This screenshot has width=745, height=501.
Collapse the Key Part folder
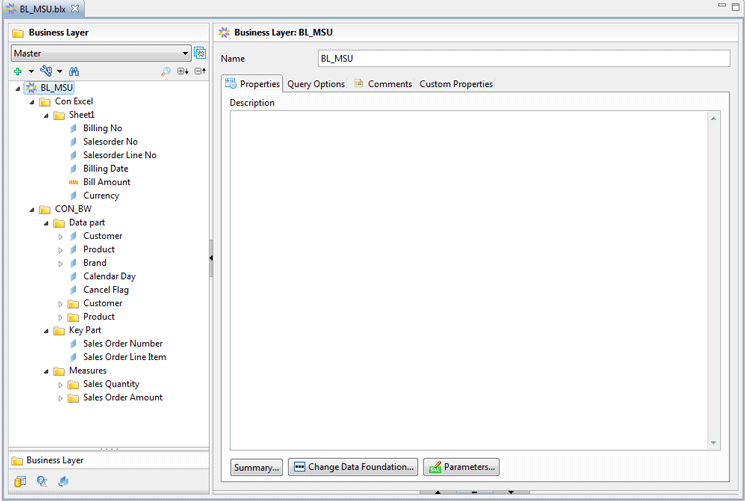click(46, 331)
